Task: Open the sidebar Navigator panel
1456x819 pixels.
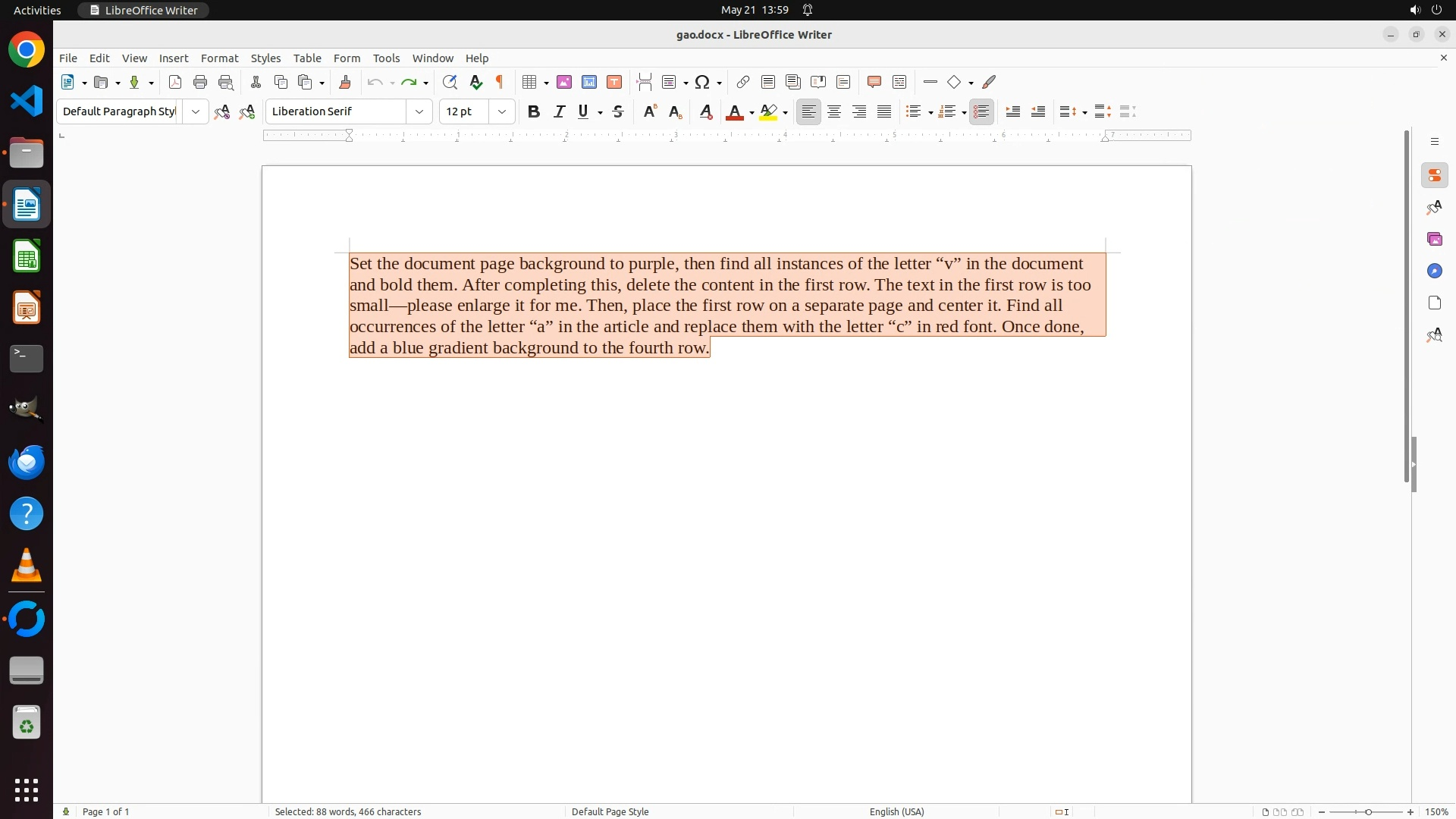Action: [x=1434, y=271]
